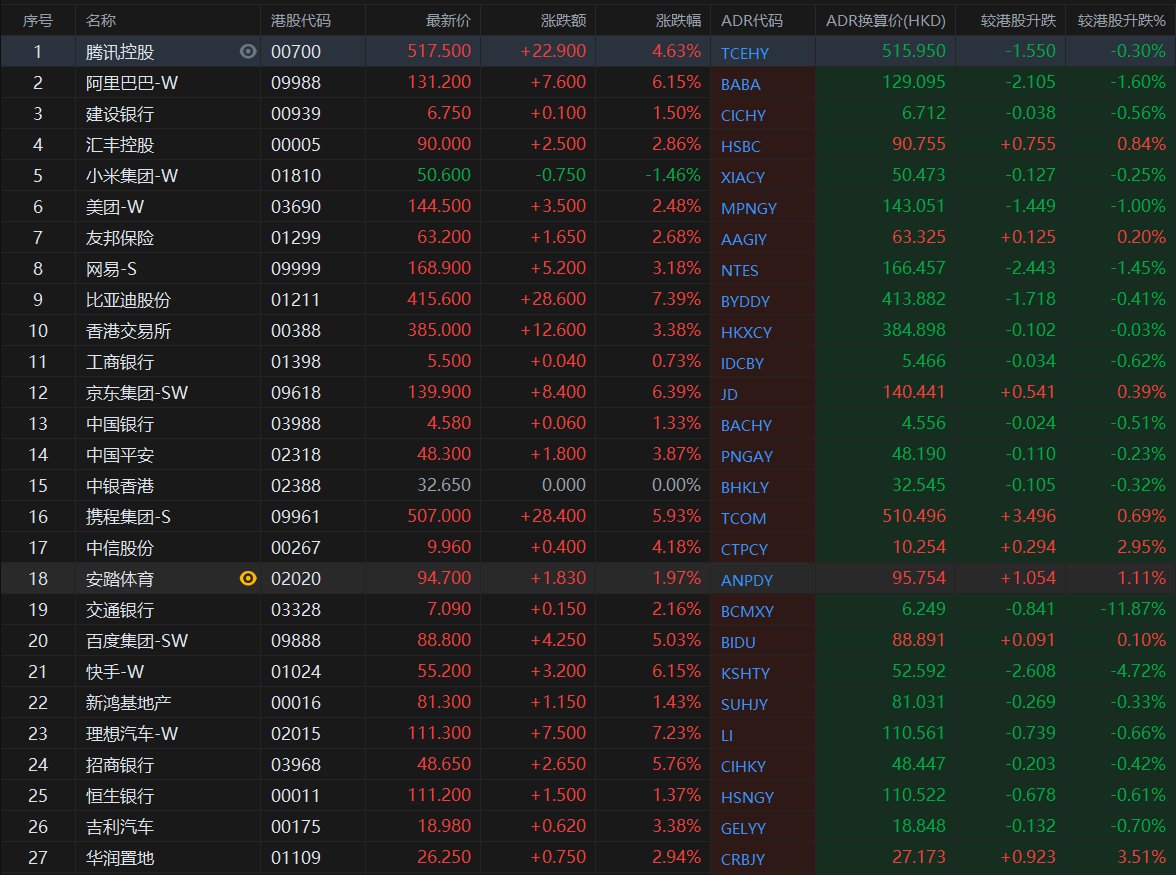Click change percentage 7.39% for 比亚迪股份

676,298
